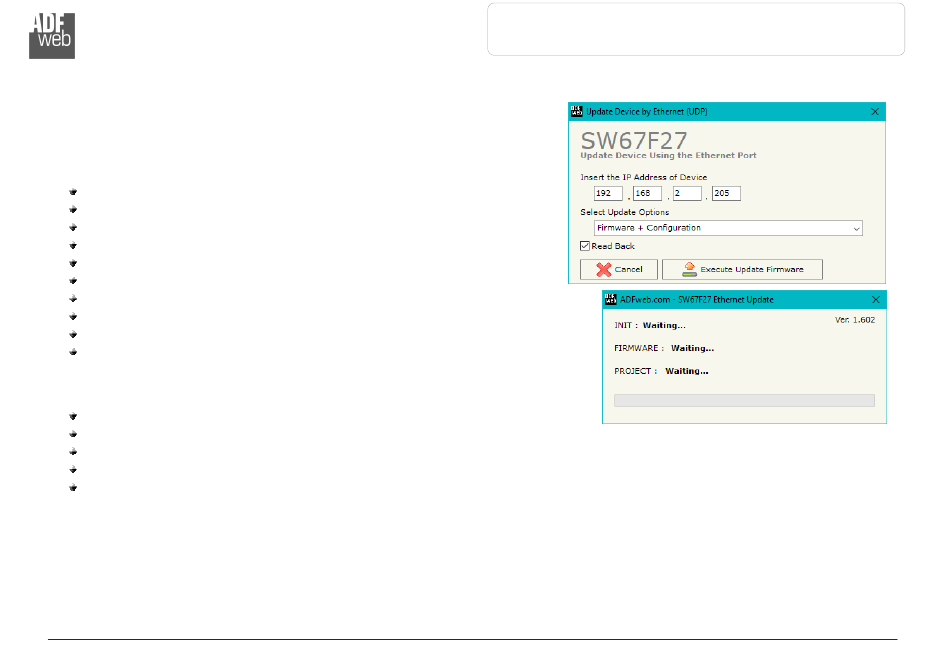Toggle the Read Back checkbox
950x659 pixels.
tap(585, 246)
